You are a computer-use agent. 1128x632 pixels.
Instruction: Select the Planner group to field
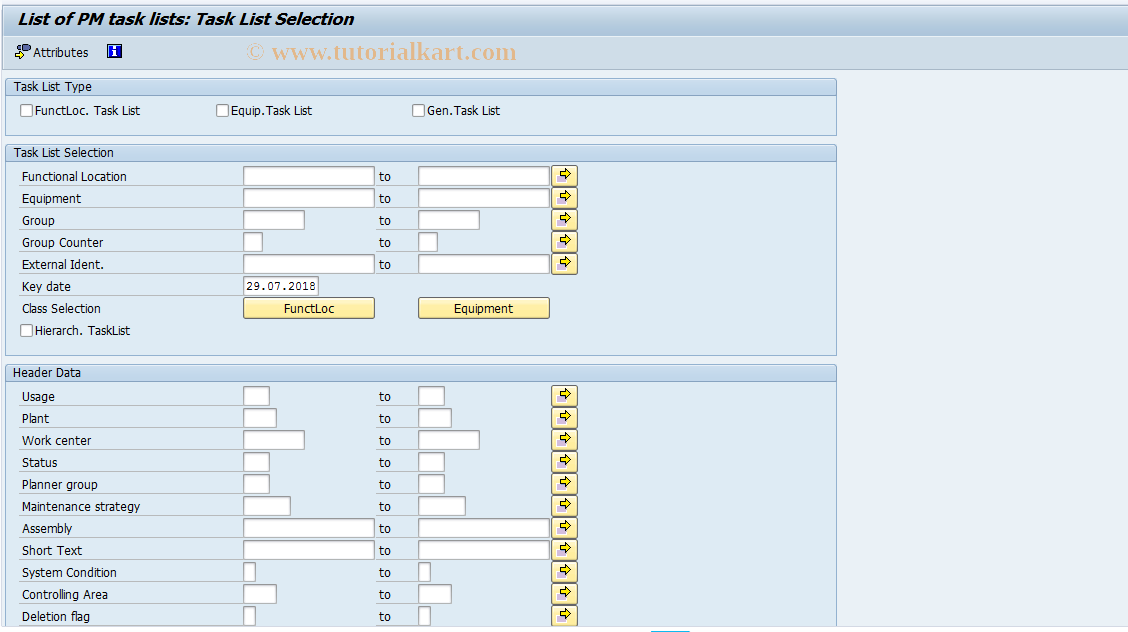pyautogui.click(x=431, y=484)
